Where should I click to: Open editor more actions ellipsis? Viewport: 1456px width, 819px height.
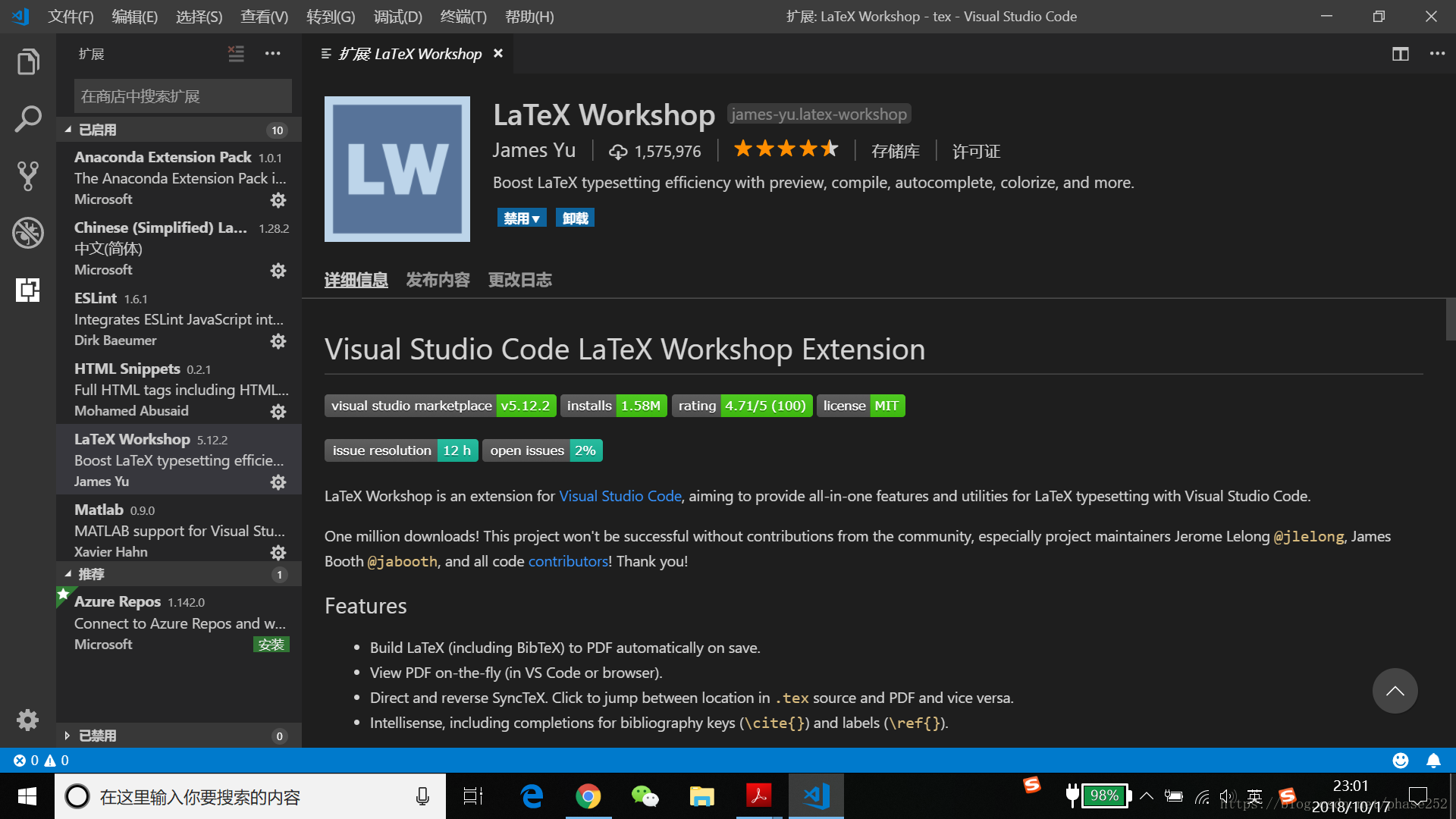(1437, 54)
